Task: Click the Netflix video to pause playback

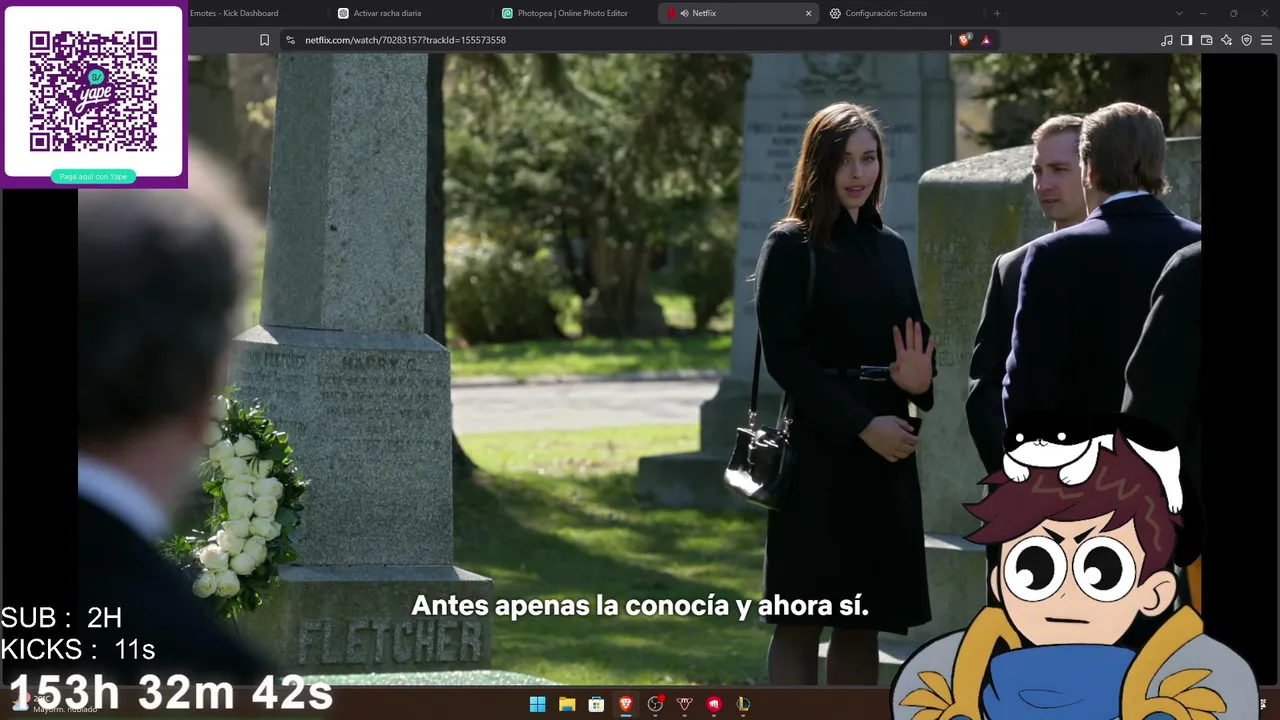Action: click(x=640, y=370)
